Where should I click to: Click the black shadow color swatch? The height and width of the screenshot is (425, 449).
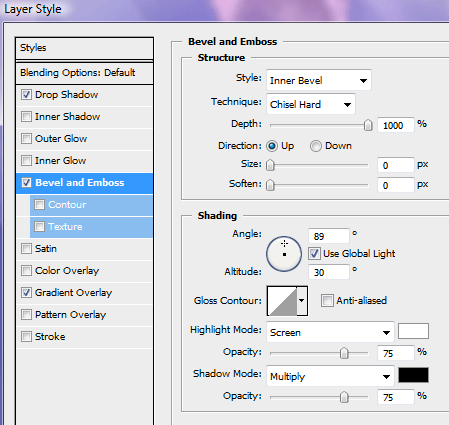413,375
